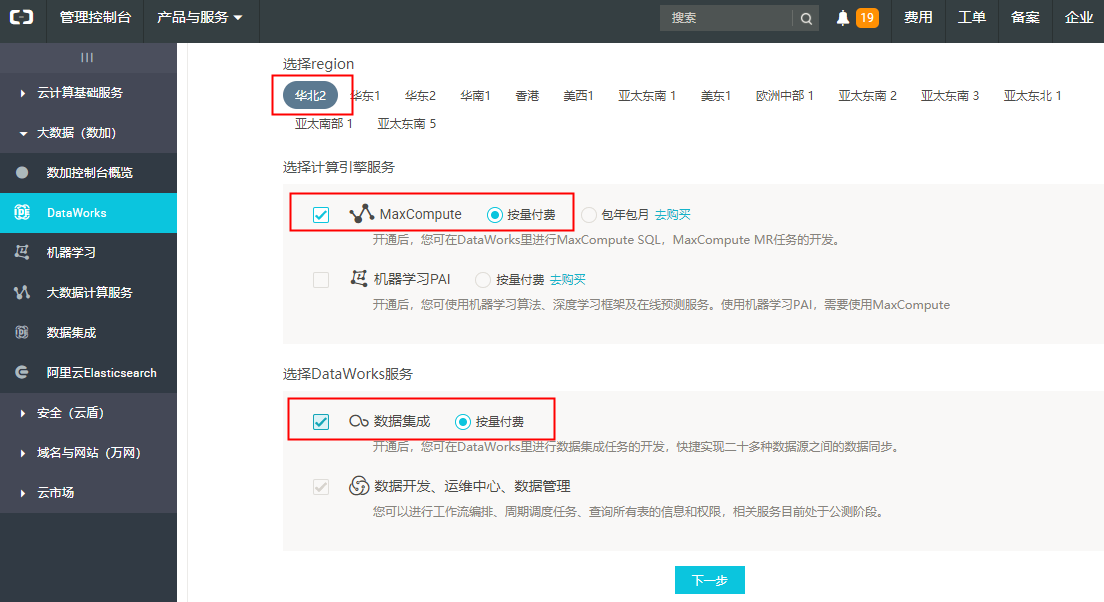This screenshot has width=1104, height=602.
Task: Open 阿里云Elasticsearch in the sidebar
Action: coord(89,372)
